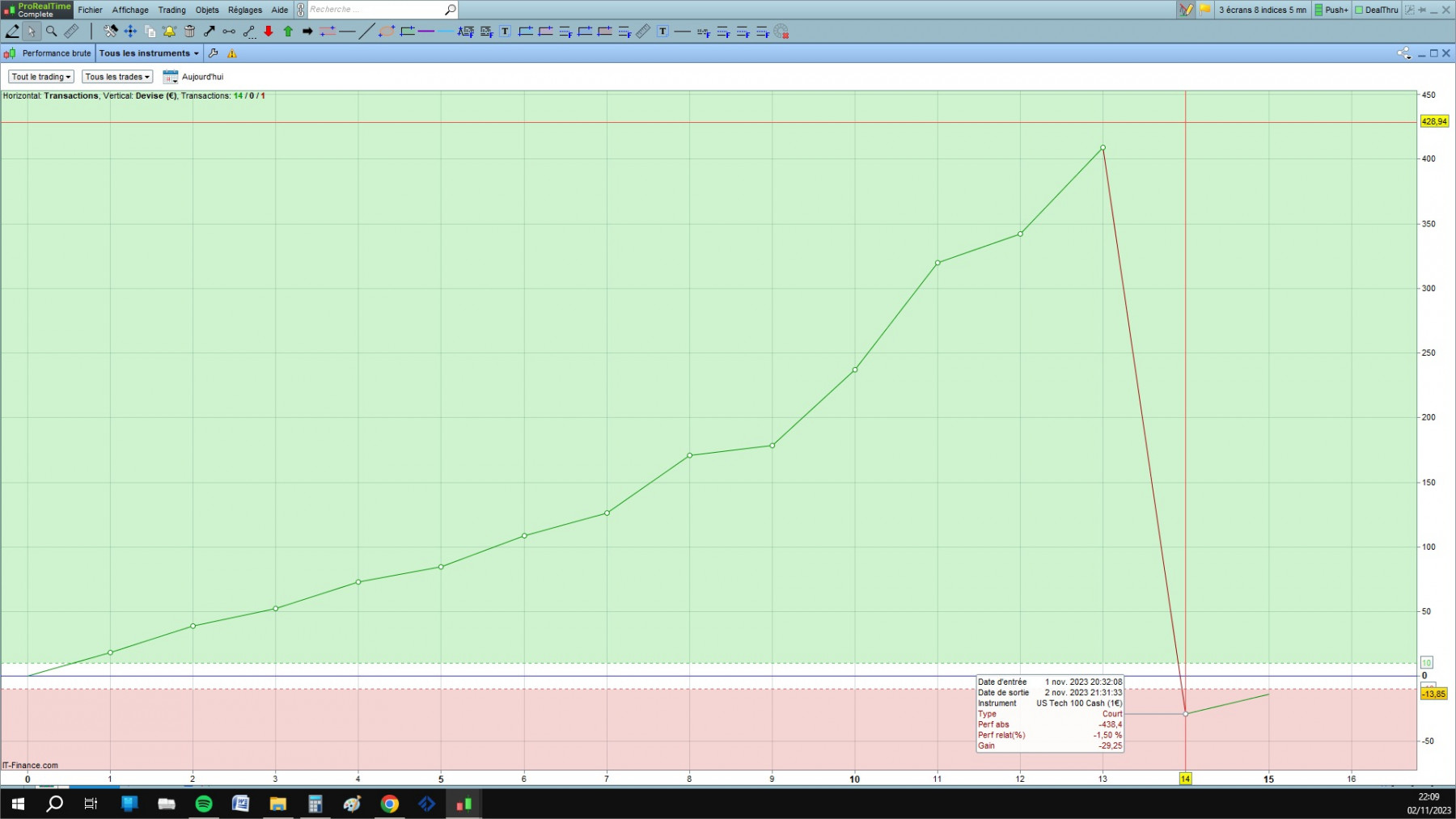1456x819 pixels.
Task: Click the trash can delete icon
Action: pyautogui.click(x=189, y=32)
